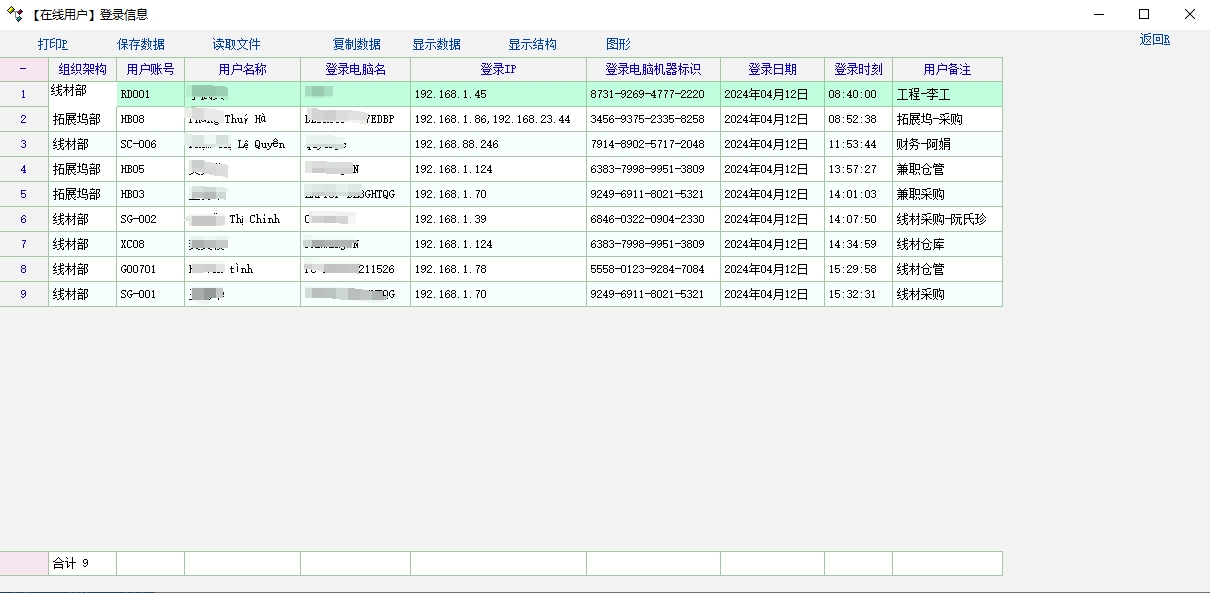The image size is (1210, 593).
Task: Select 显示数据 in the toolbar
Action: click(x=437, y=44)
